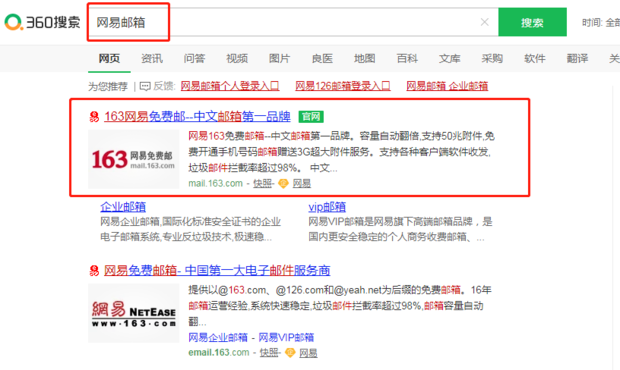The height and width of the screenshot is (370, 620).
Task: Switch to the 翻译 tab
Action: tap(577, 59)
